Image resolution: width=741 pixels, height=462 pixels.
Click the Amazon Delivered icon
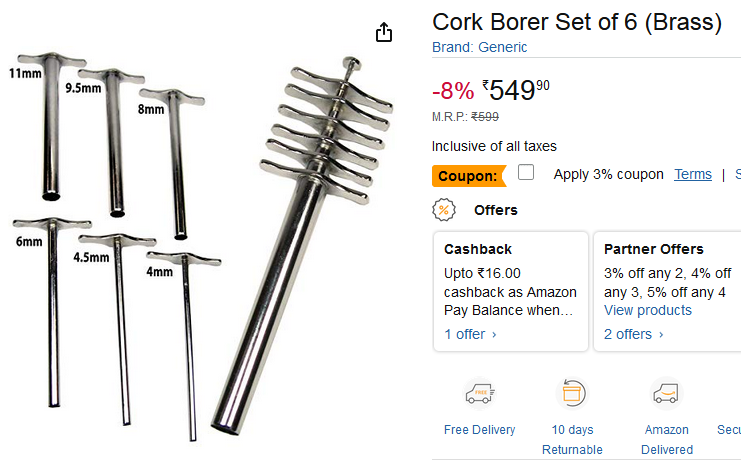[x=666, y=394]
